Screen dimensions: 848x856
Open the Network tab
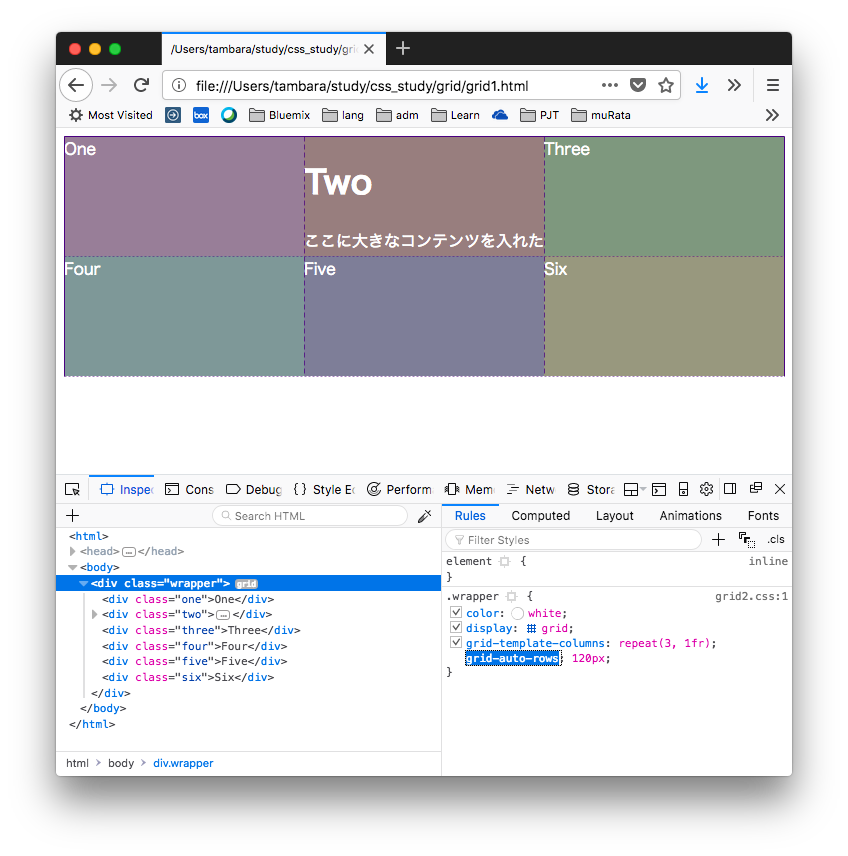(530, 489)
